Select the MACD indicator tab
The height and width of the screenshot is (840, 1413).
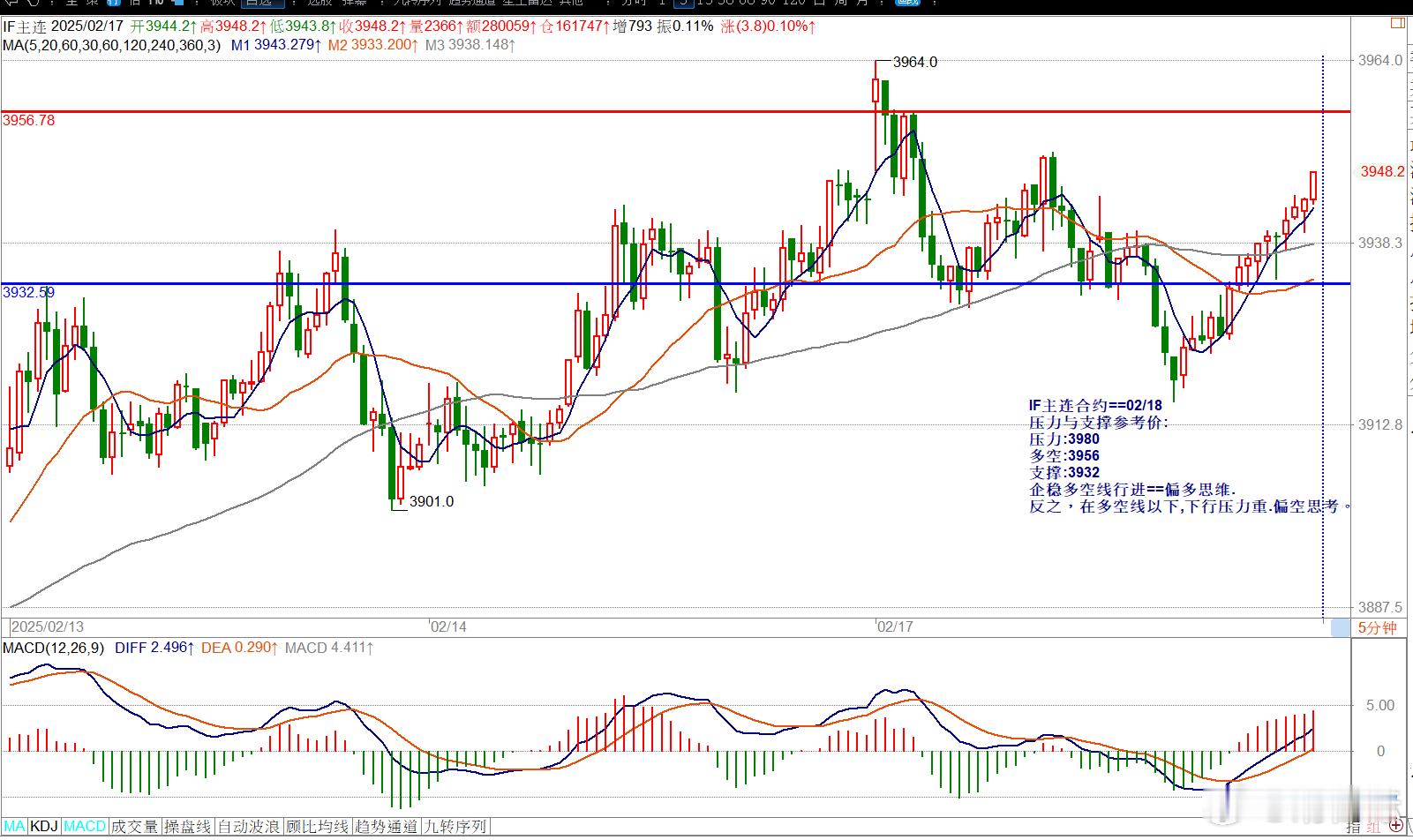pyautogui.click(x=85, y=827)
